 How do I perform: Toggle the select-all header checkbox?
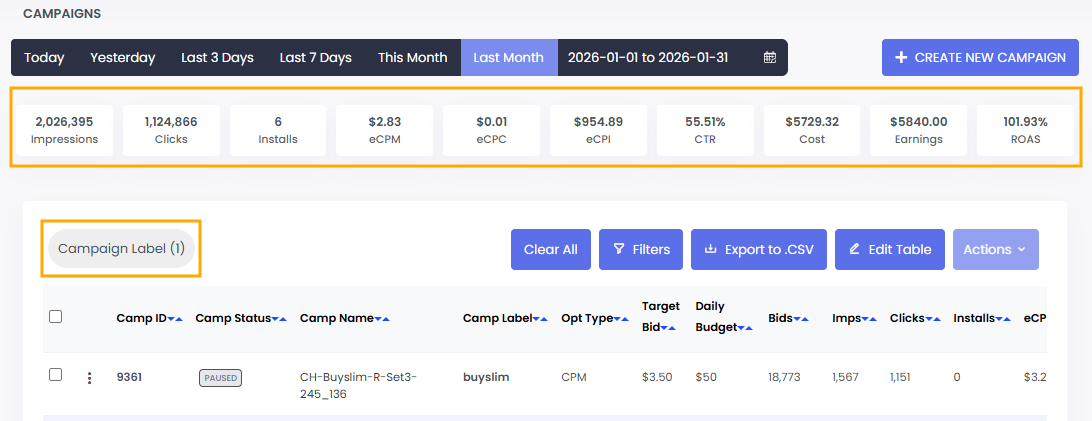pyautogui.click(x=56, y=317)
